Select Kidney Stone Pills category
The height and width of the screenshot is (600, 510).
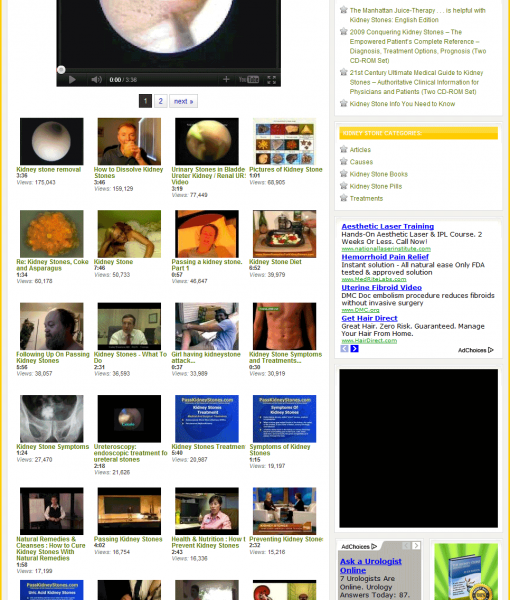pos(376,186)
